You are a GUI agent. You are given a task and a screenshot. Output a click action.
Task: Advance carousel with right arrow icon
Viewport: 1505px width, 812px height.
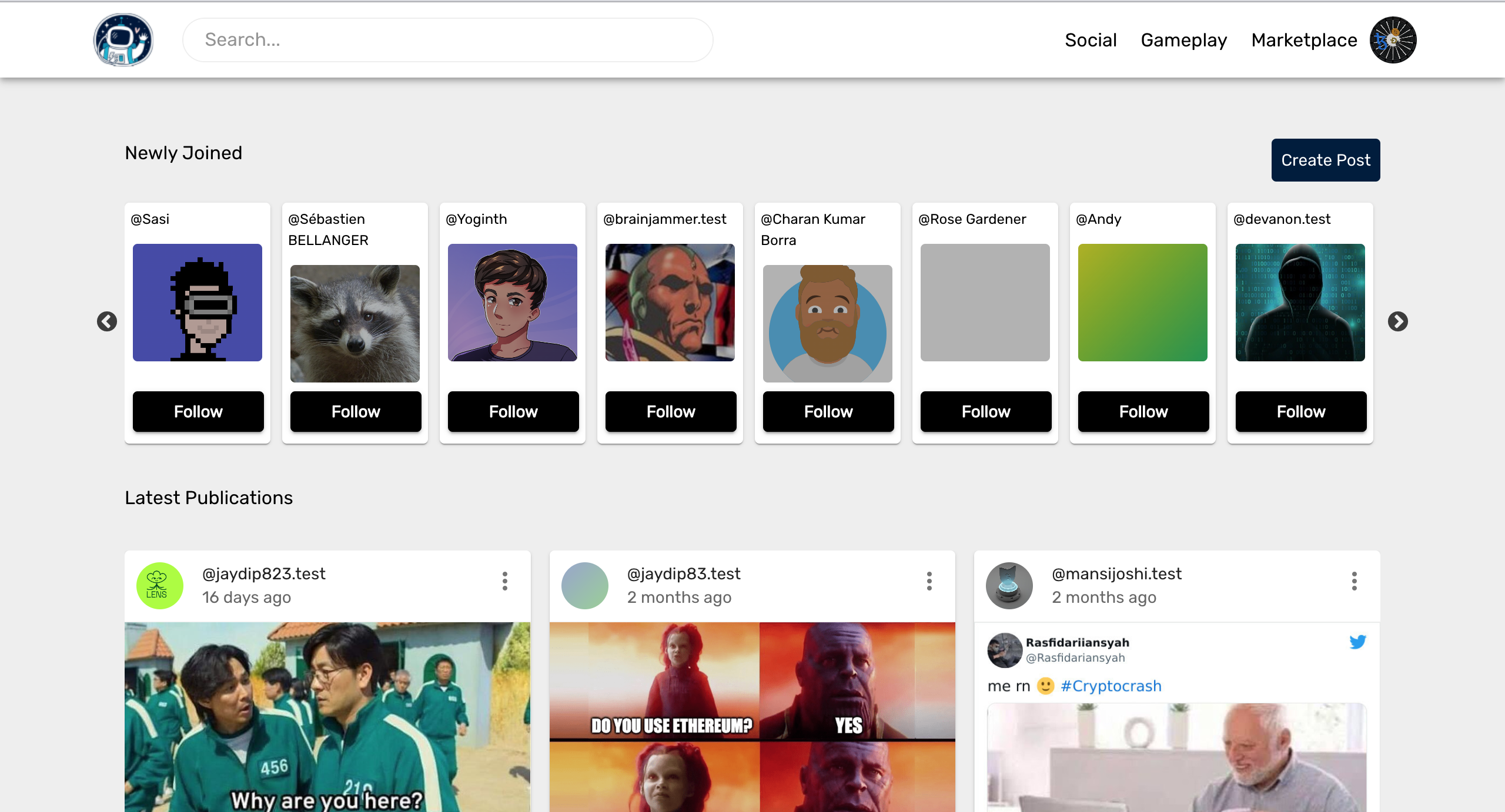pos(1397,321)
